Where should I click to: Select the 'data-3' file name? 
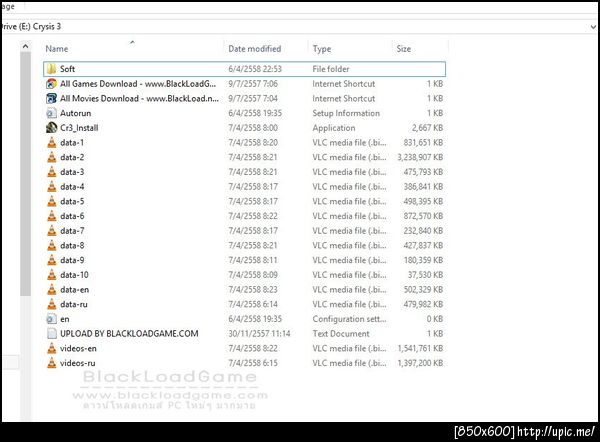(x=72, y=172)
